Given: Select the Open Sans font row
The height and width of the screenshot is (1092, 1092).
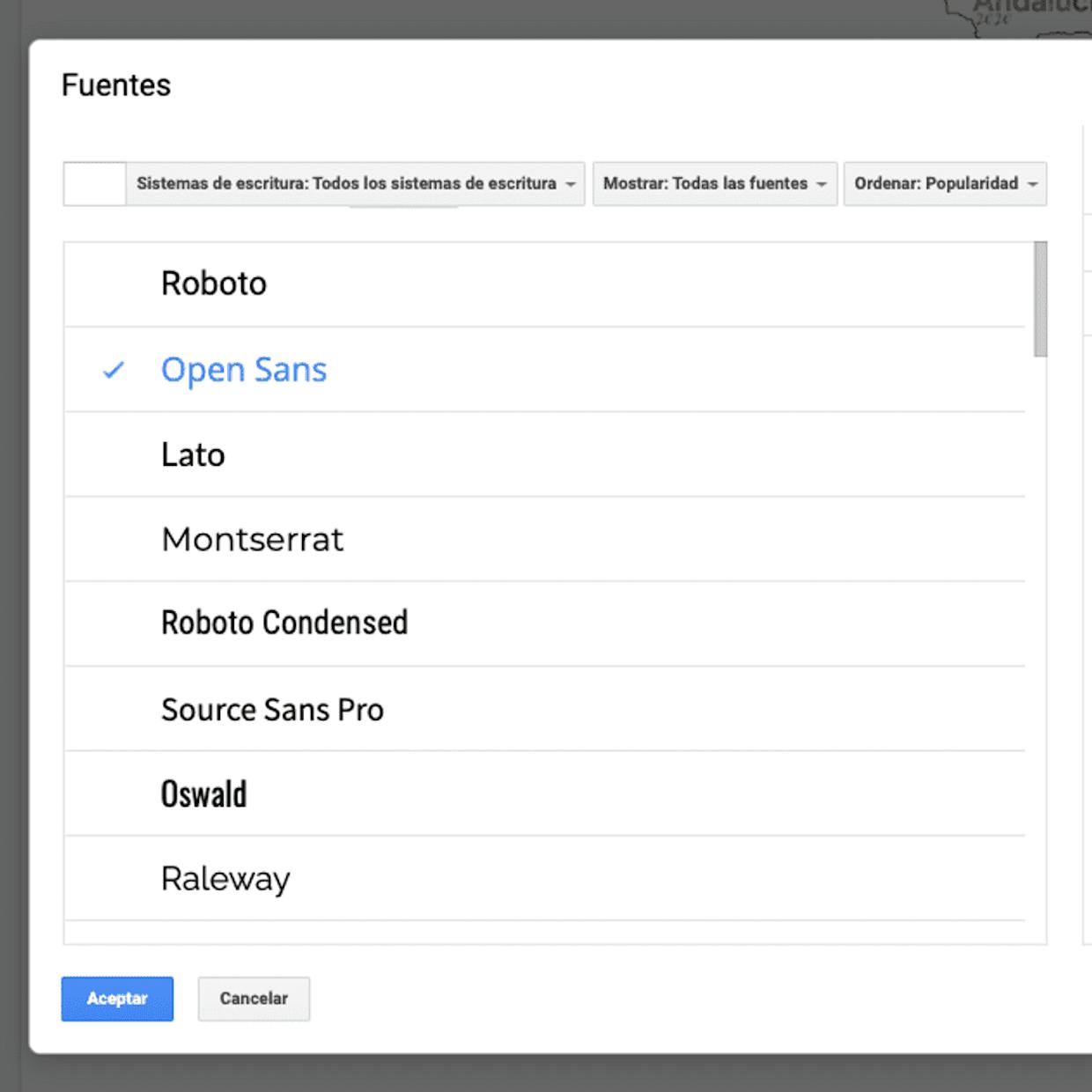Looking at the screenshot, I should [545, 370].
